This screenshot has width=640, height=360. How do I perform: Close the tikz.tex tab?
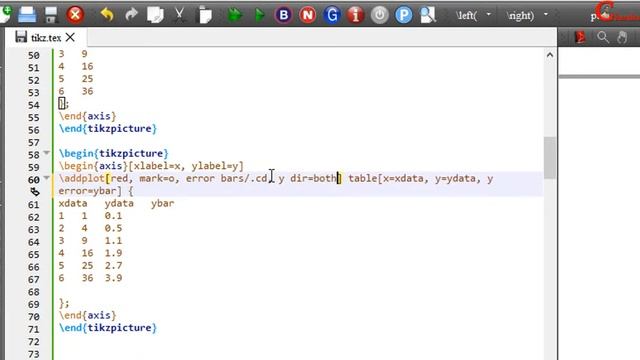(70, 38)
